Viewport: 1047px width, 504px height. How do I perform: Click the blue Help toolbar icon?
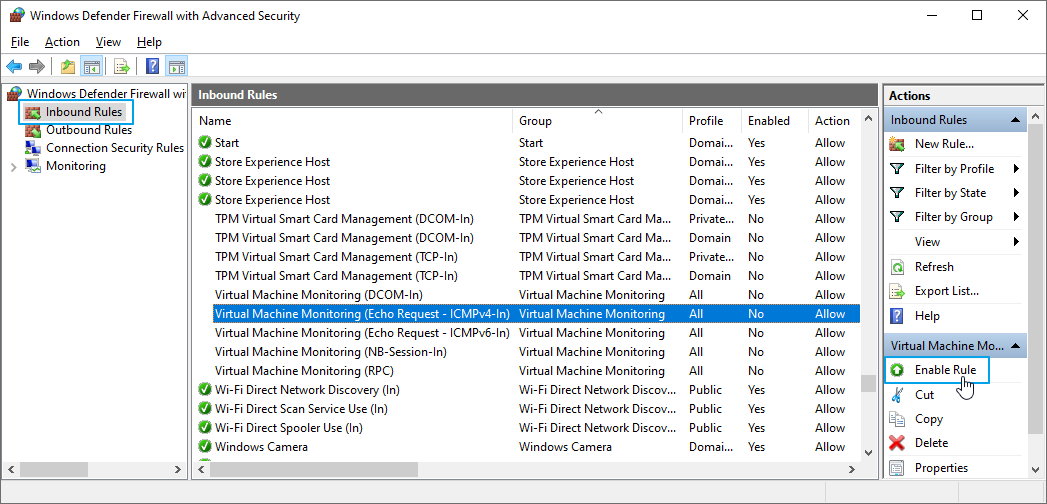pyautogui.click(x=153, y=66)
